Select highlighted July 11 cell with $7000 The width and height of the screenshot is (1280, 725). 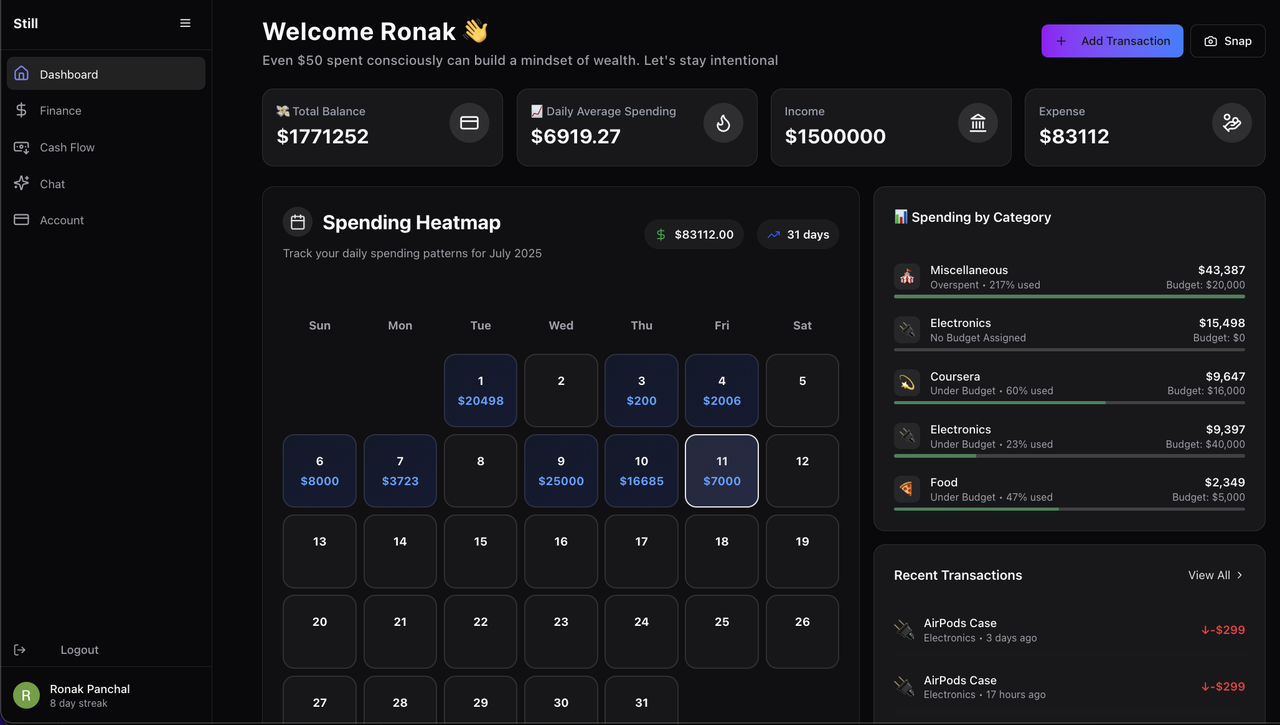tap(722, 470)
